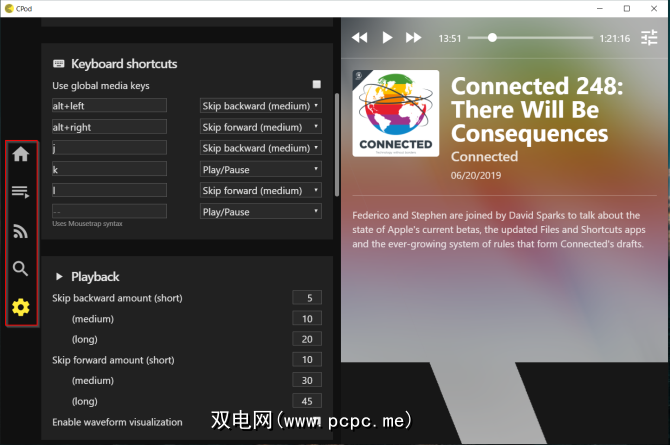Click the total duration 1:21:16
This screenshot has width=670, height=445.
[614, 38]
